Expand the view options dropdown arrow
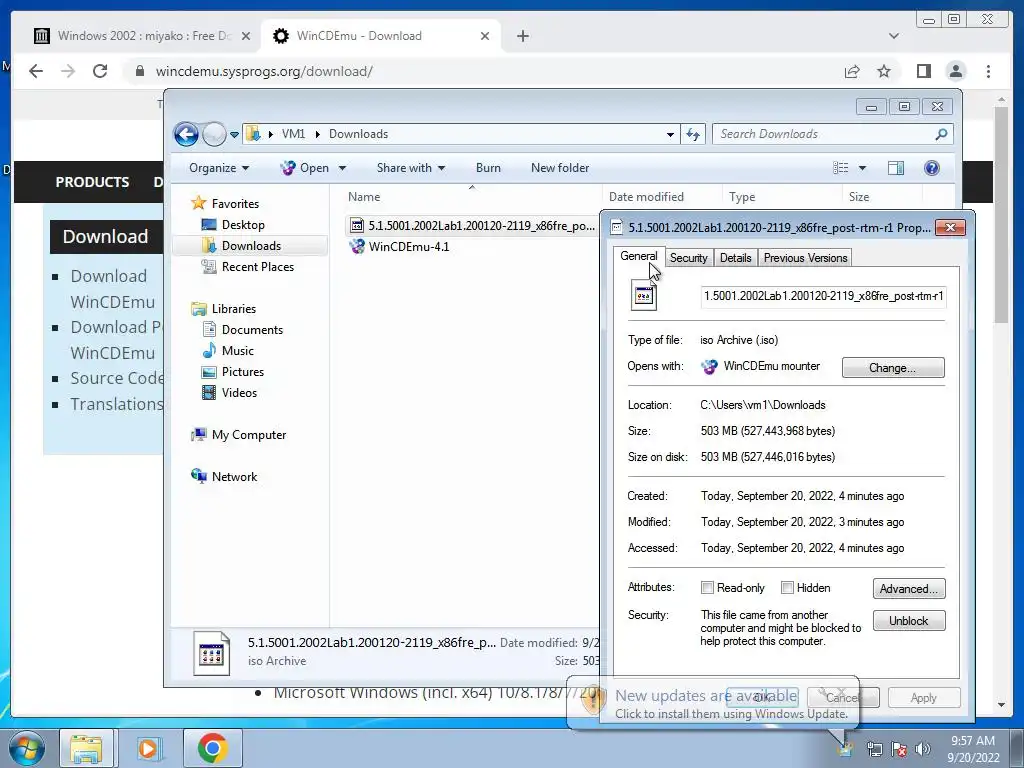1024x768 pixels. [x=862, y=168]
